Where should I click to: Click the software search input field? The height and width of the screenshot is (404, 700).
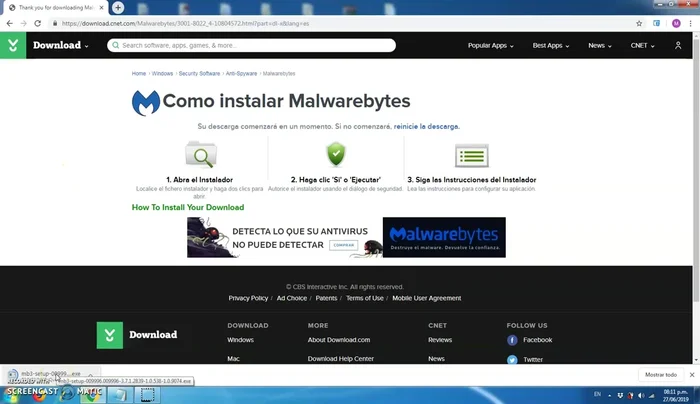pyautogui.click(x=251, y=45)
